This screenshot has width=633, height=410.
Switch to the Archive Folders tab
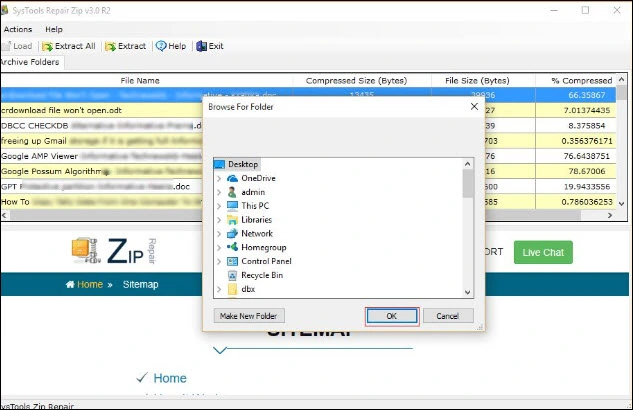click(30, 62)
